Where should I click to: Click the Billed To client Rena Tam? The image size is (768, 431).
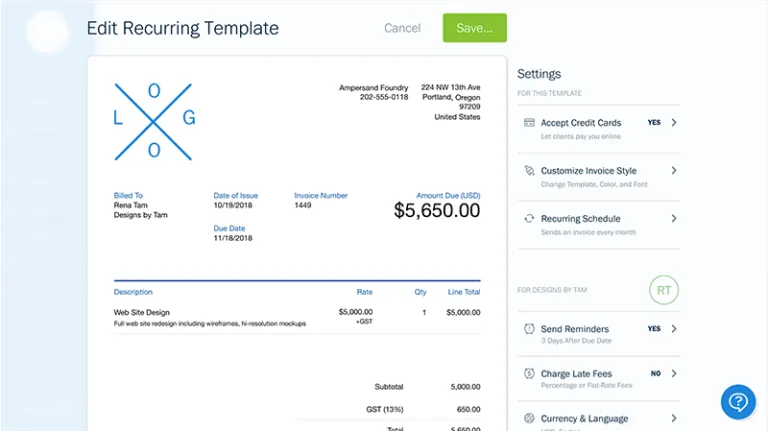coord(131,205)
